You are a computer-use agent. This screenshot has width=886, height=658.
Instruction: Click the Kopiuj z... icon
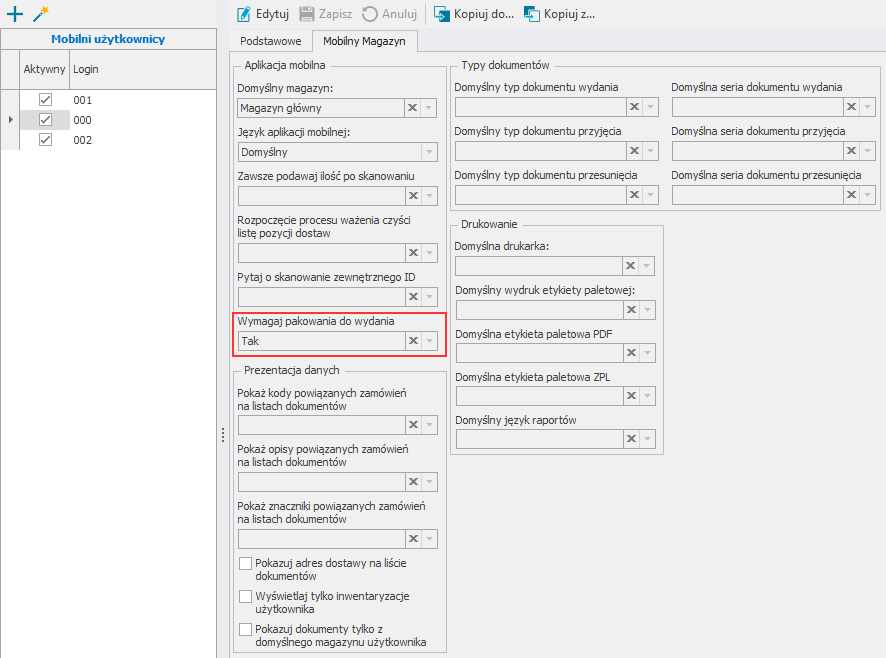click(x=532, y=14)
